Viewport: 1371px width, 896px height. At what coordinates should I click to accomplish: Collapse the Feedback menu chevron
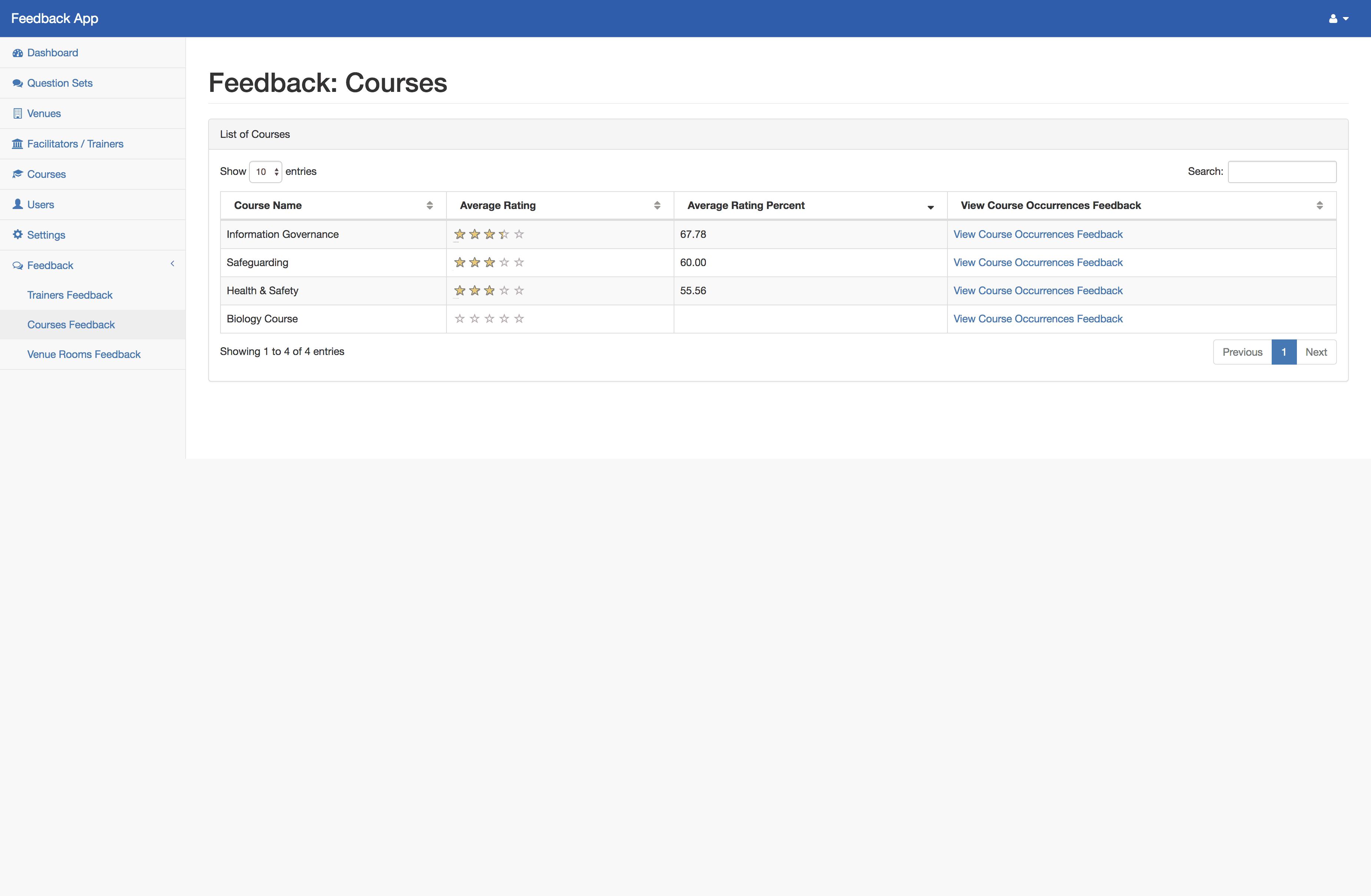[x=172, y=264]
